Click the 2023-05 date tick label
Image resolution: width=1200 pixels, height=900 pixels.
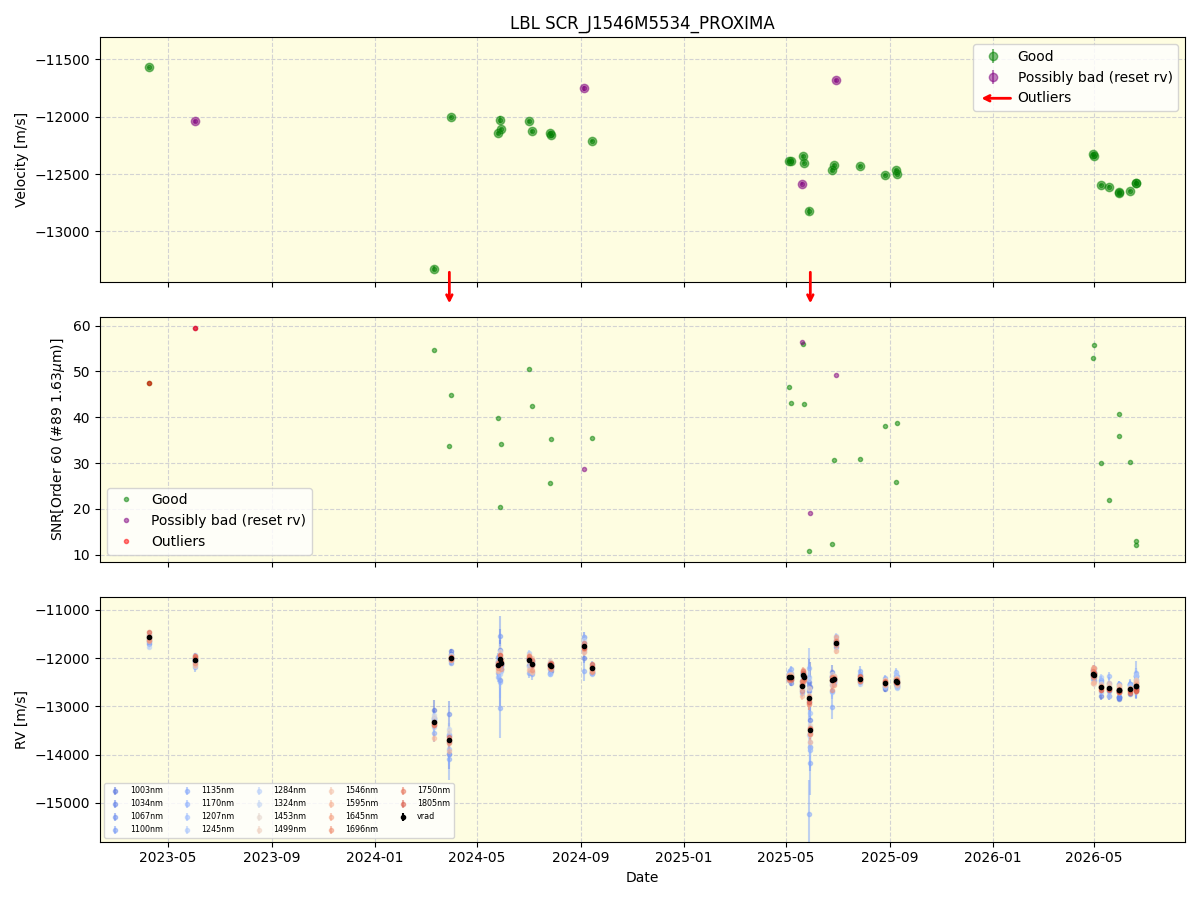(x=168, y=856)
